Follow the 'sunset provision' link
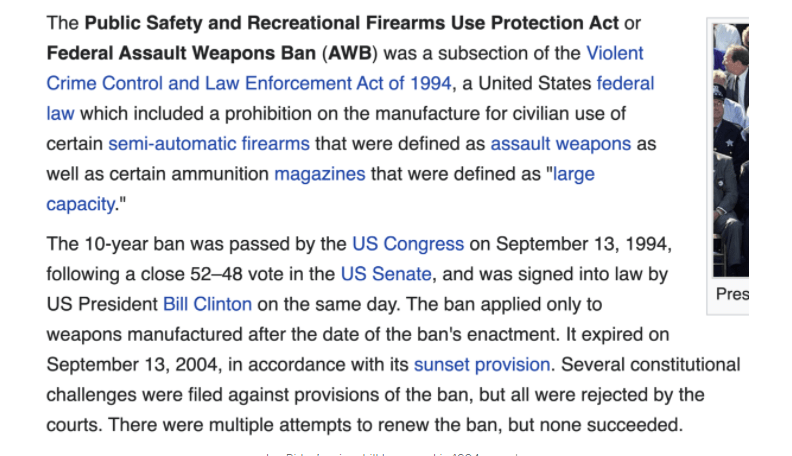This screenshot has width=792, height=456. pos(481,364)
